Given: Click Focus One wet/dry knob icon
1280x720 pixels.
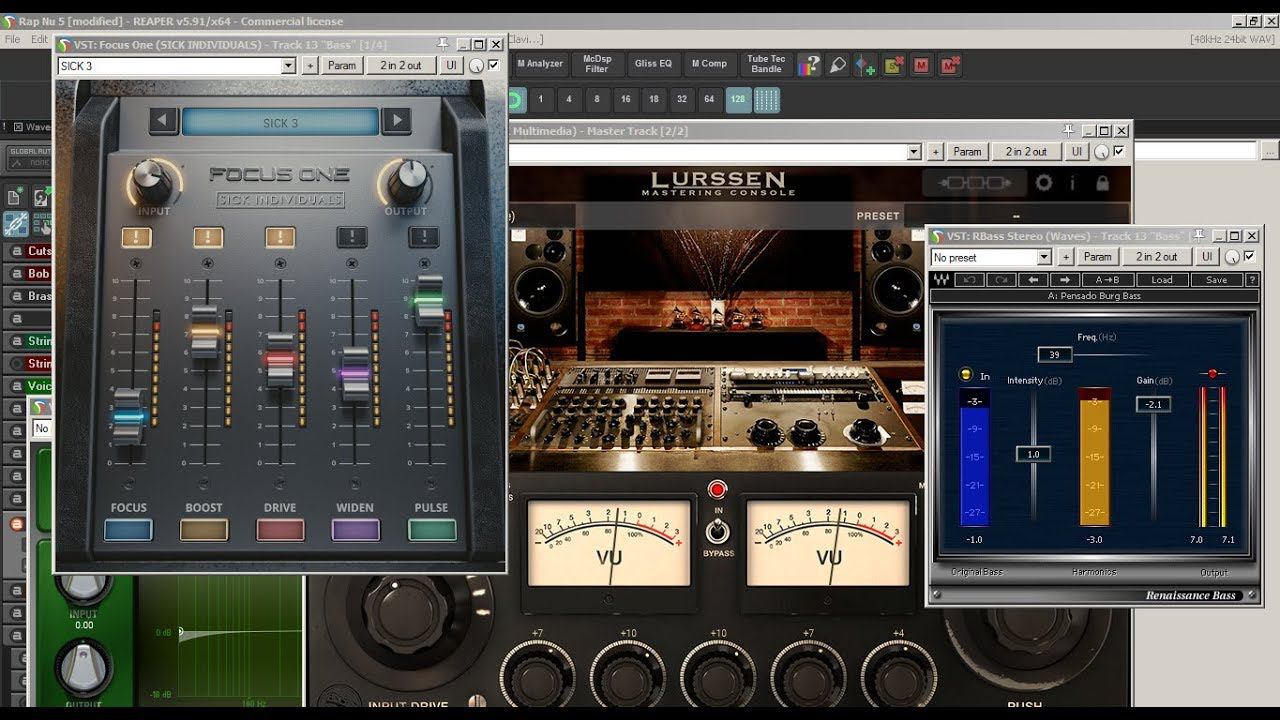Looking at the screenshot, I should coord(476,65).
